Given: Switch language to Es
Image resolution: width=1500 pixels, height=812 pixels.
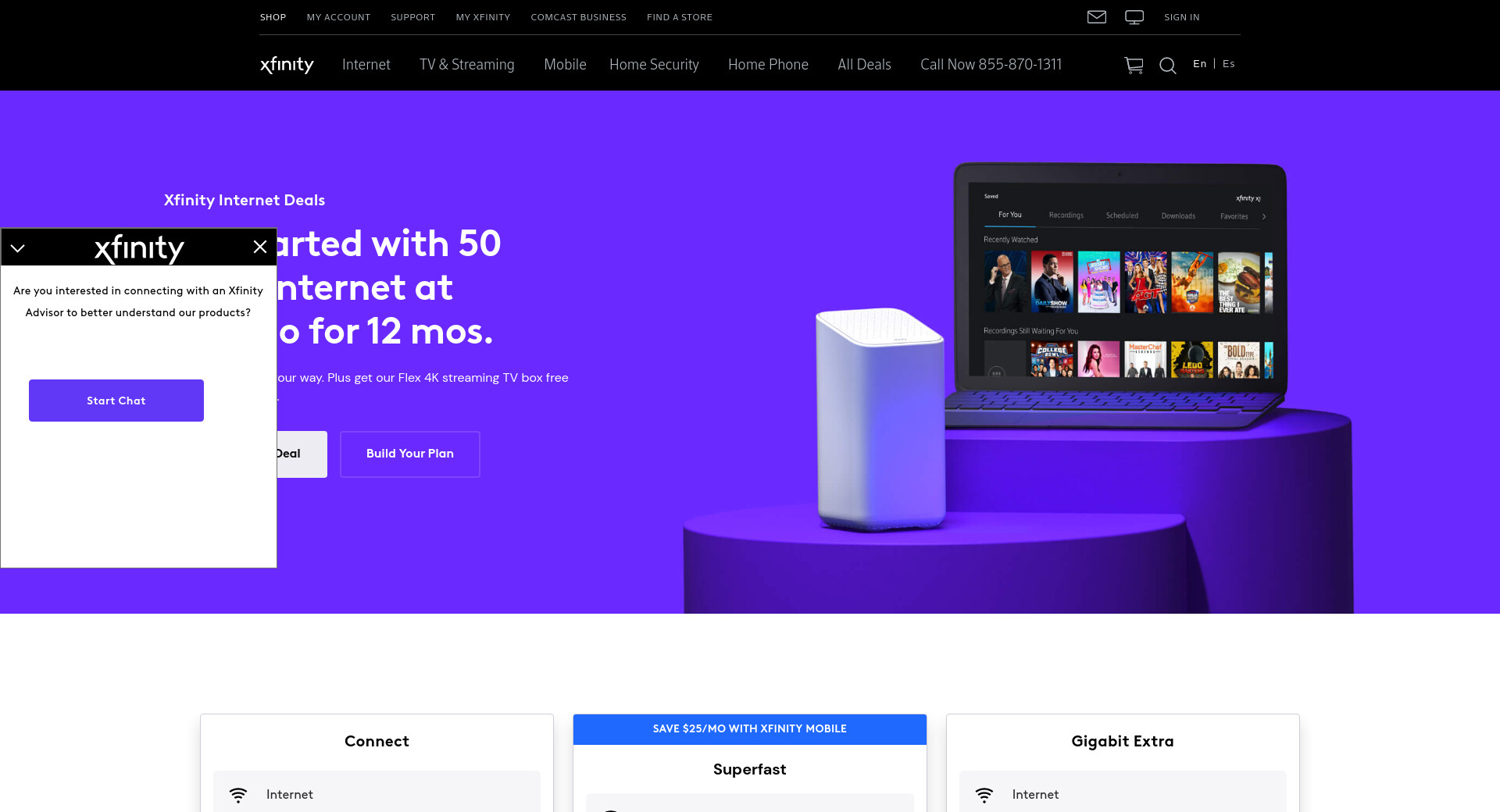Looking at the screenshot, I should coord(1229,64).
